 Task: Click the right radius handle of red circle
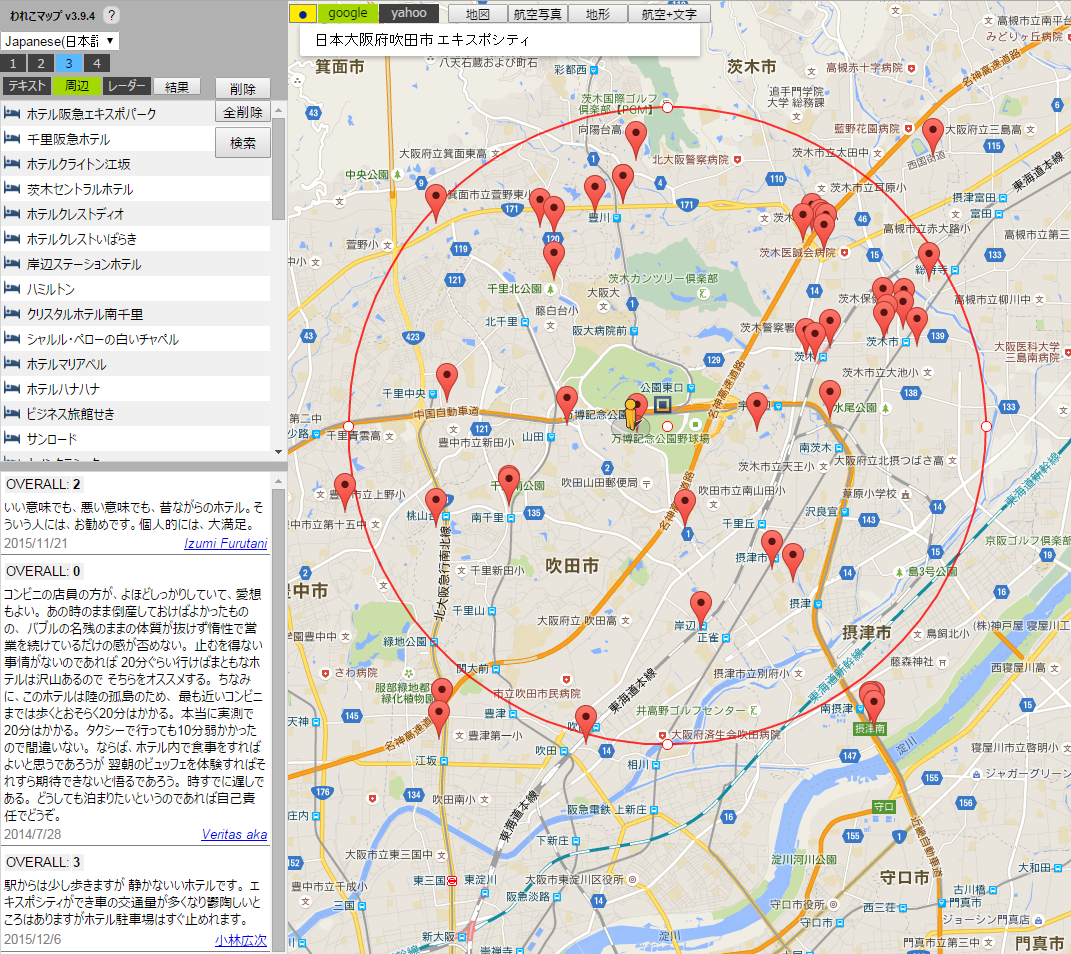click(x=986, y=426)
